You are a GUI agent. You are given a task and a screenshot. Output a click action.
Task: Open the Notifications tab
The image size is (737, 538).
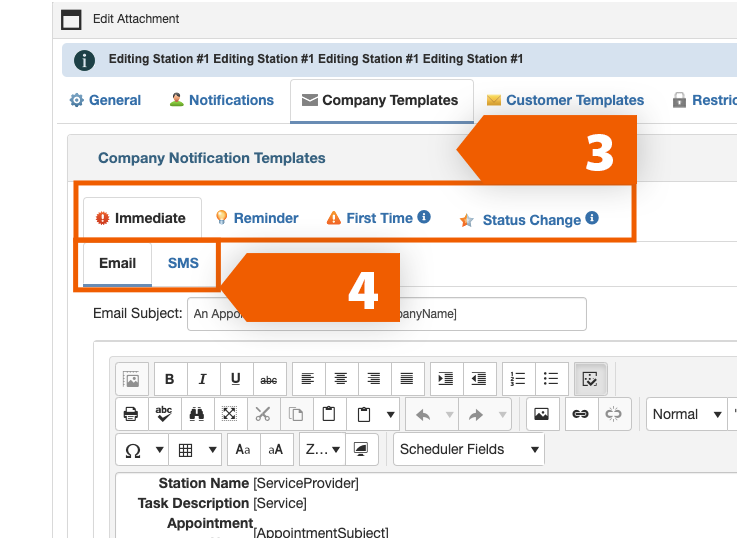[221, 100]
